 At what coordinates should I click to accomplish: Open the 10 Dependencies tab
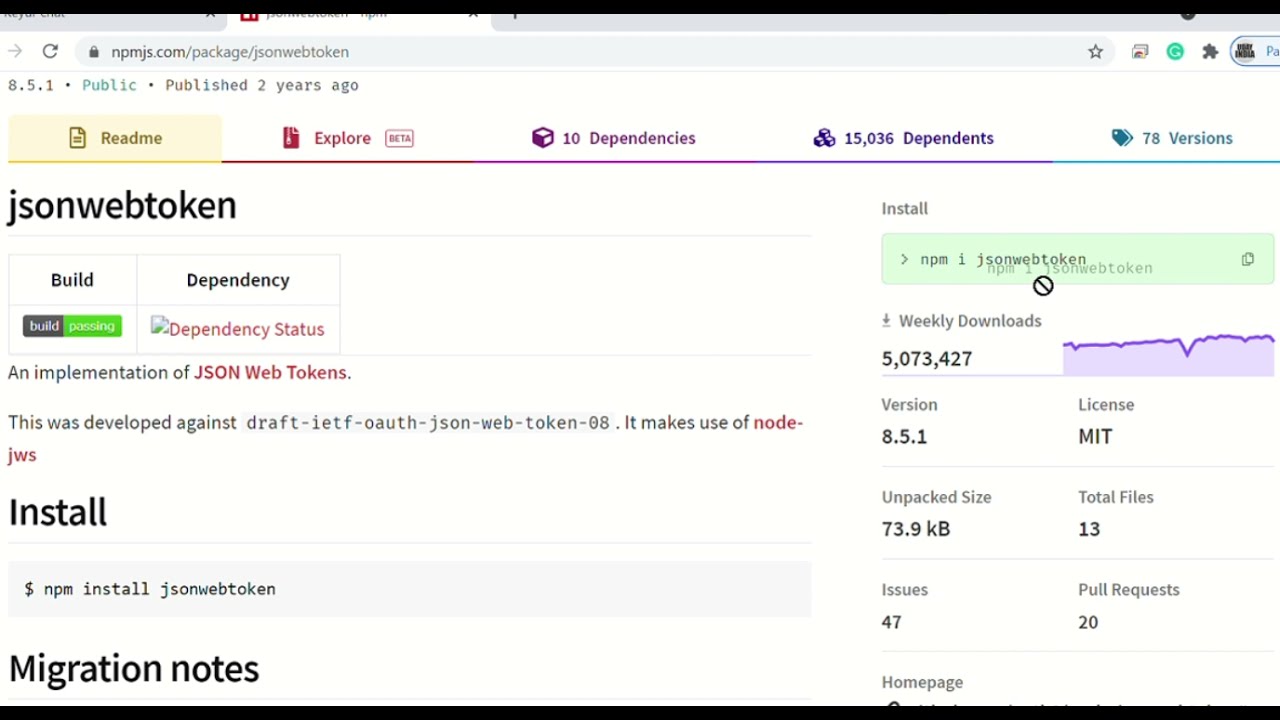614,138
